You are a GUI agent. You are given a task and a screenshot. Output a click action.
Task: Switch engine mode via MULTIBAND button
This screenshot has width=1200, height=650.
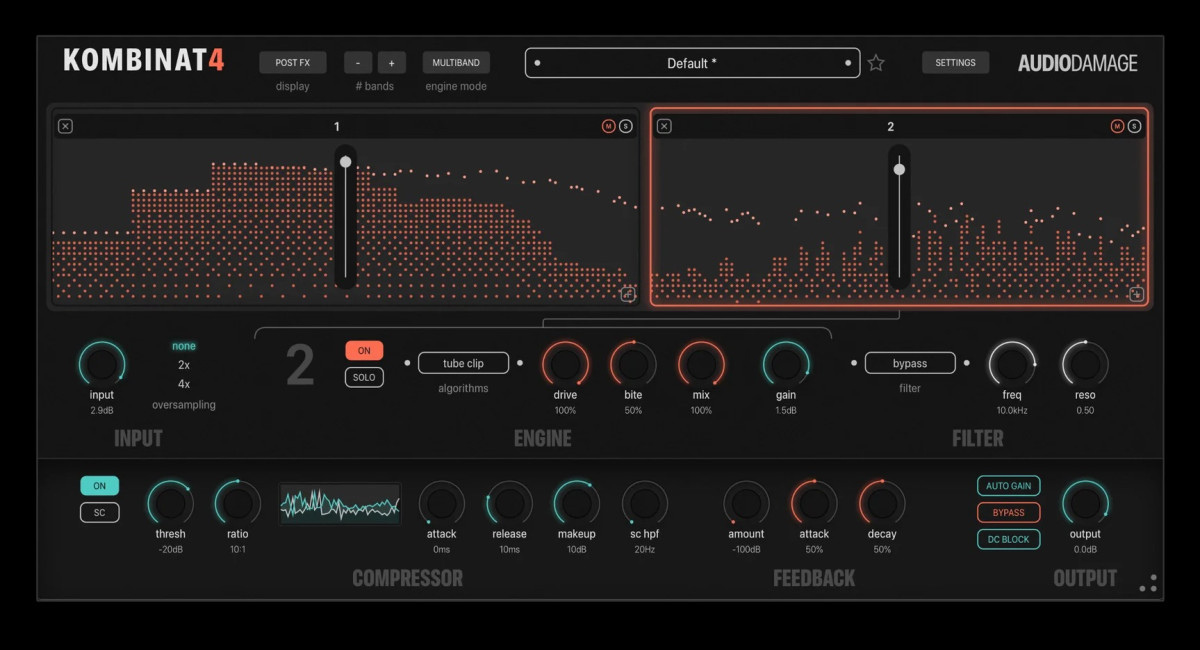click(456, 63)
